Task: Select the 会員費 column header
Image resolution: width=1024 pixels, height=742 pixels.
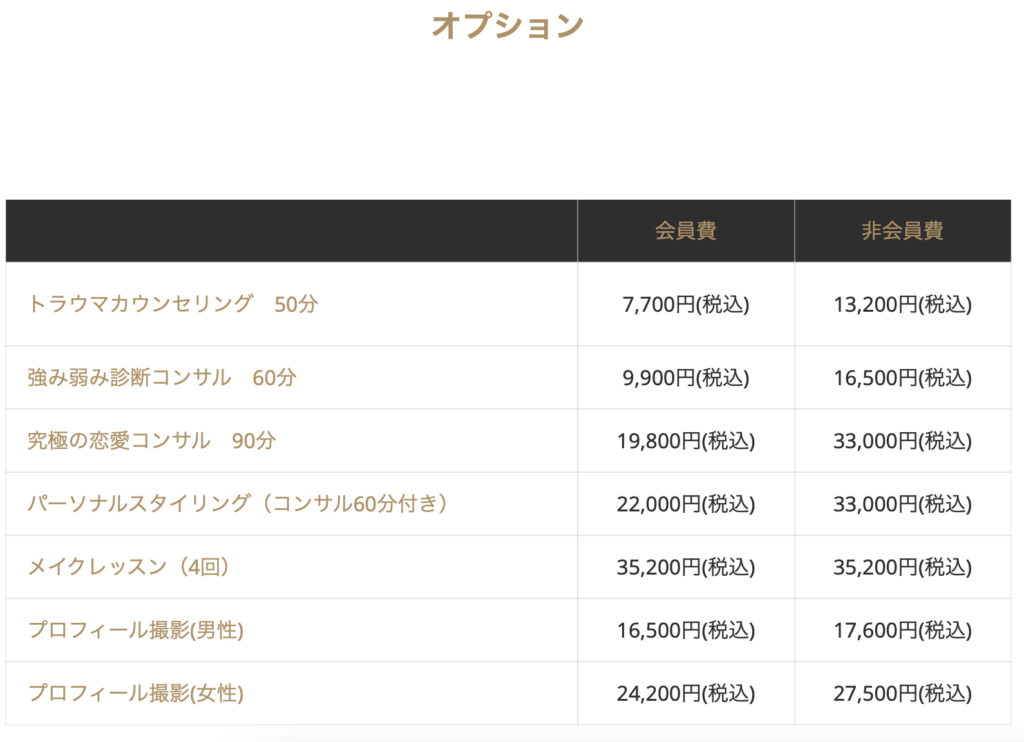Action: point(685,231)
